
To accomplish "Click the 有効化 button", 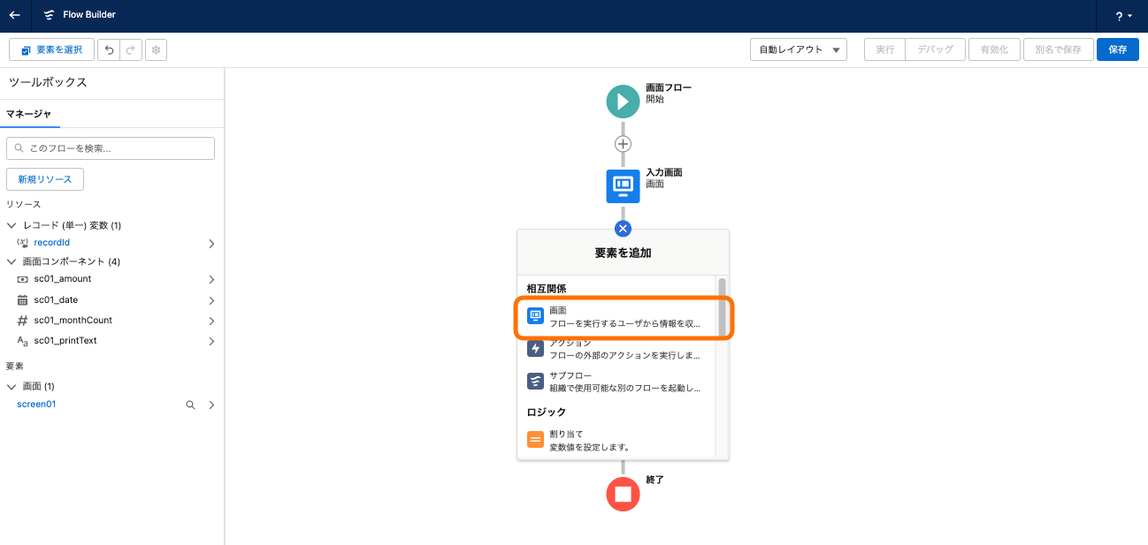I will pyautogui.click(x=994, y=50).
